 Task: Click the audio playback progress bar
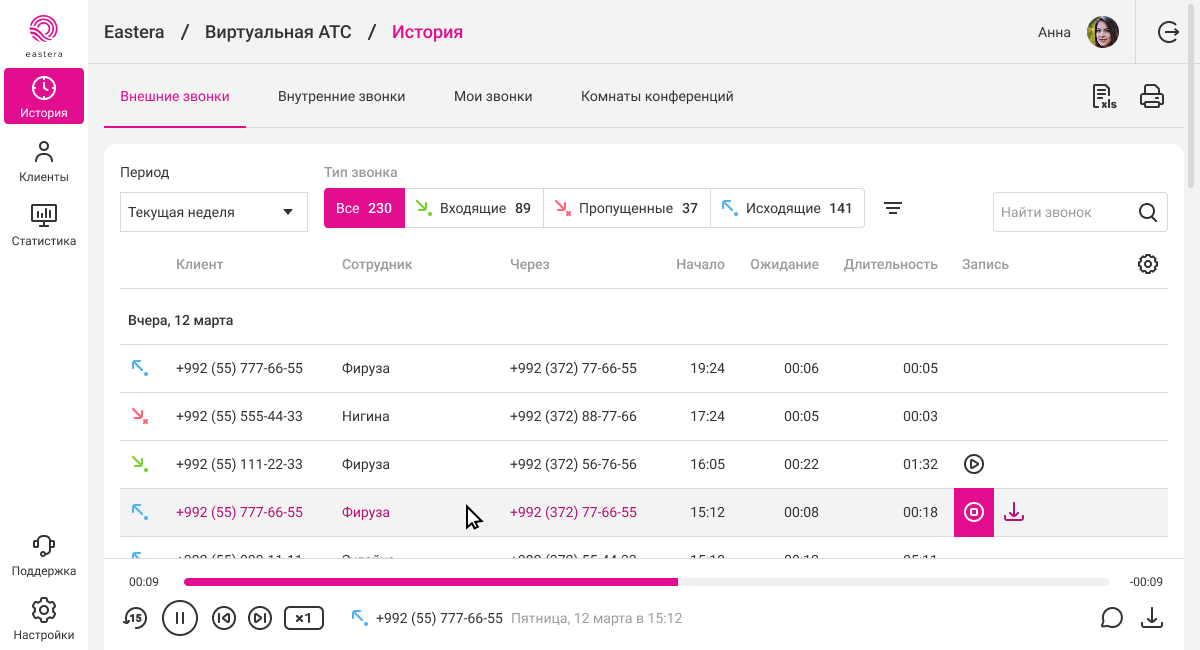point(646,582)
